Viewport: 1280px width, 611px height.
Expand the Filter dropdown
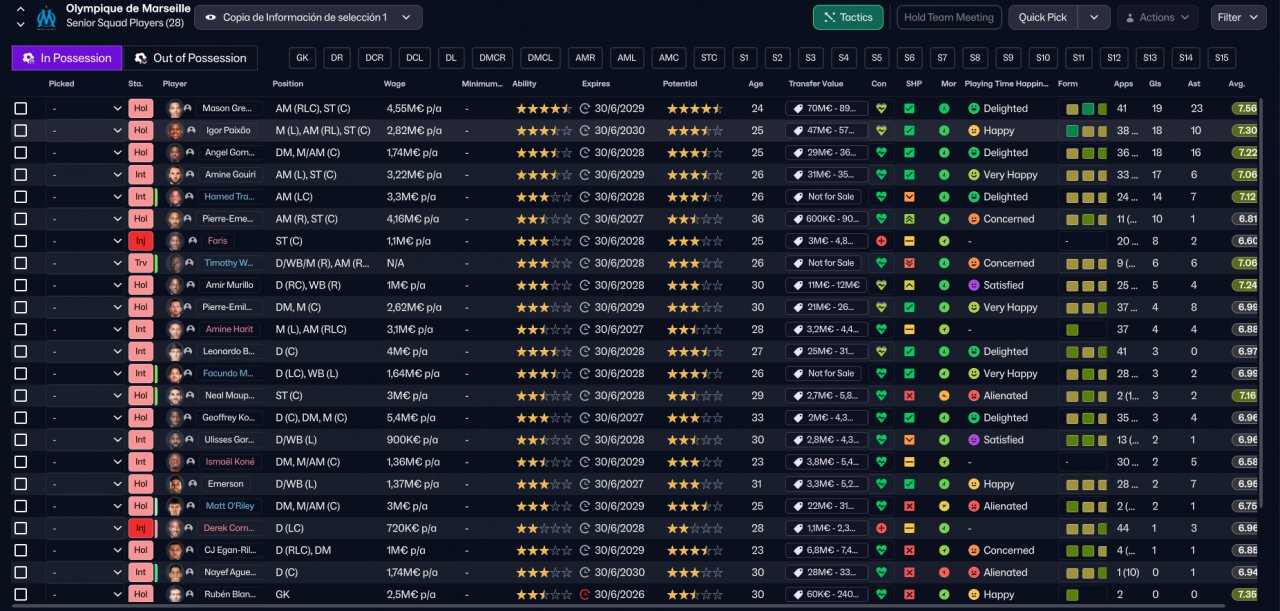point(1238,17)
